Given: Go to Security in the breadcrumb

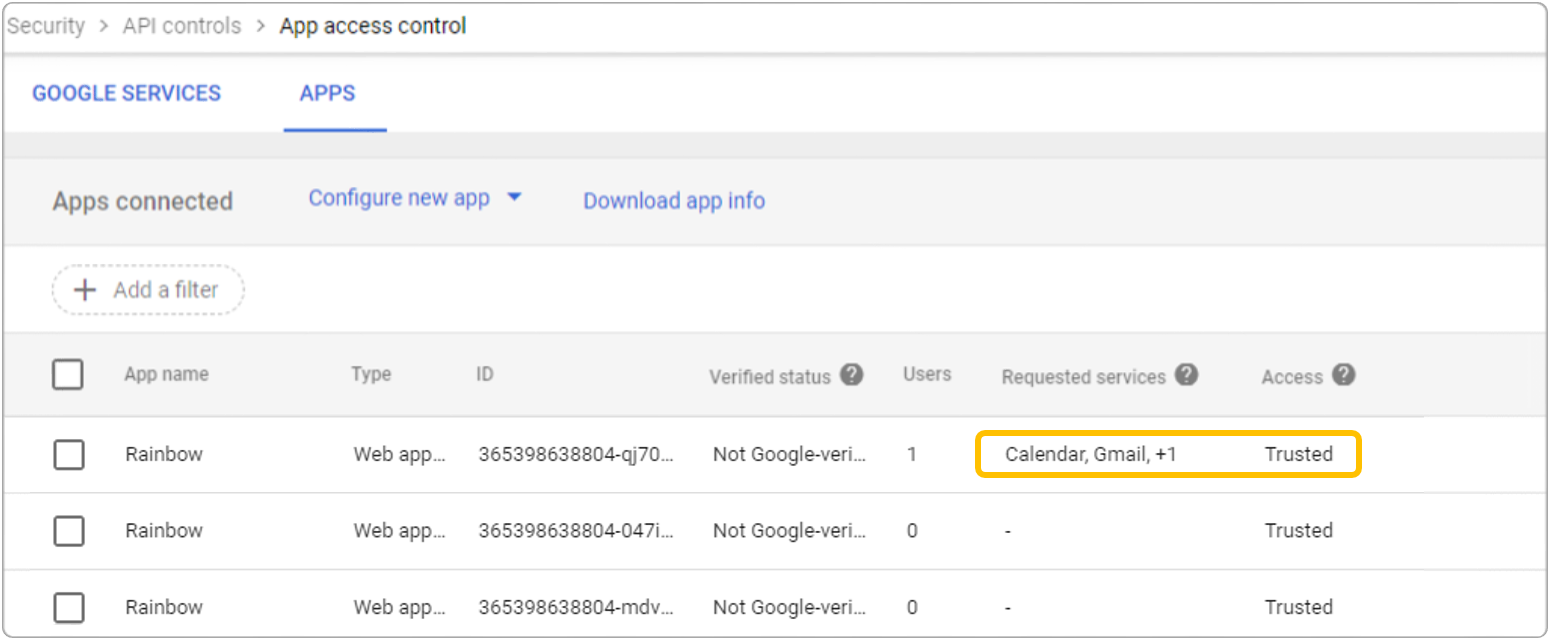Looking at the screenshot, I should click(x=46, y=26).
